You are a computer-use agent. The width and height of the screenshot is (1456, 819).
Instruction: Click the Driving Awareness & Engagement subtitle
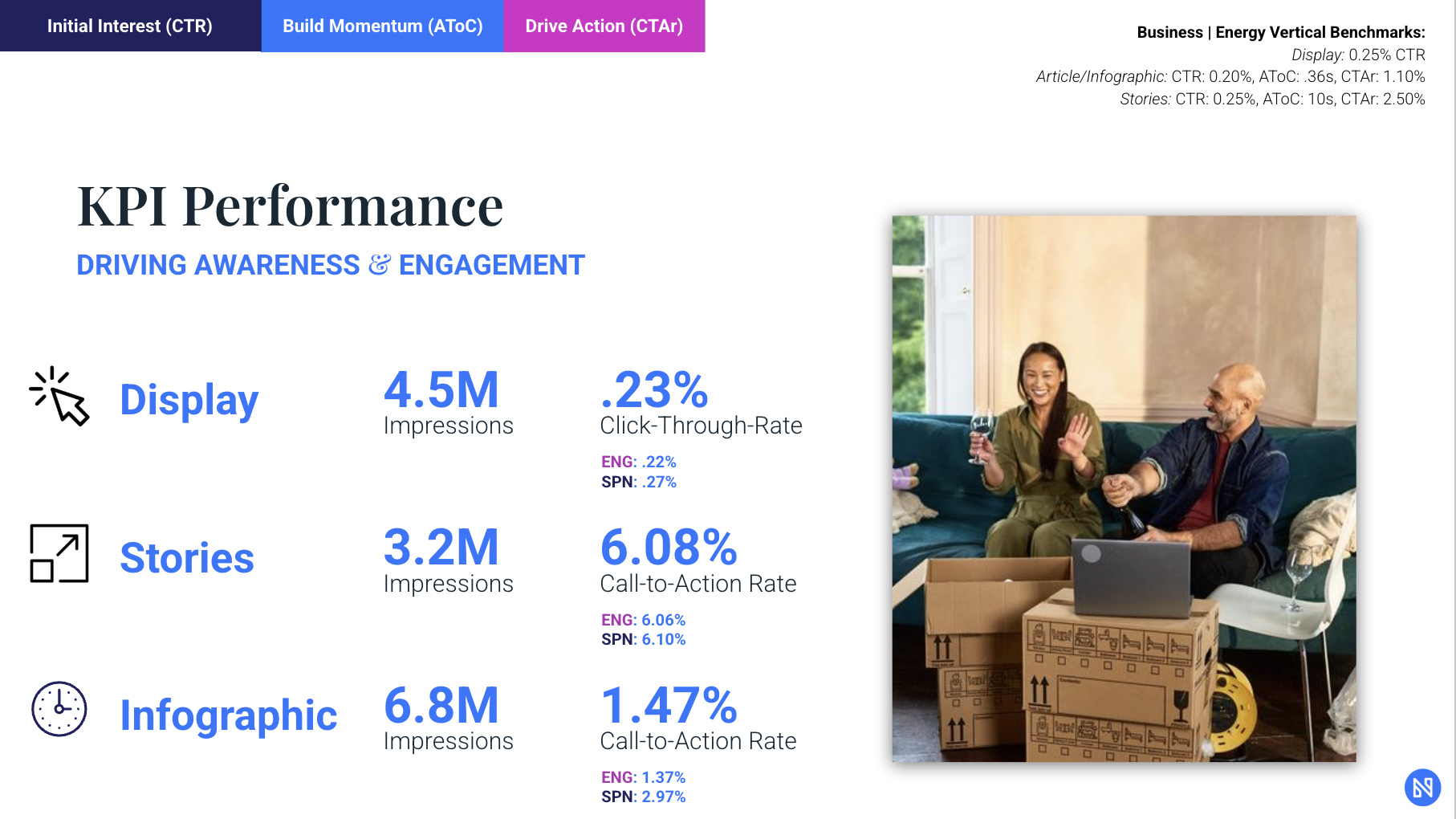331,265
